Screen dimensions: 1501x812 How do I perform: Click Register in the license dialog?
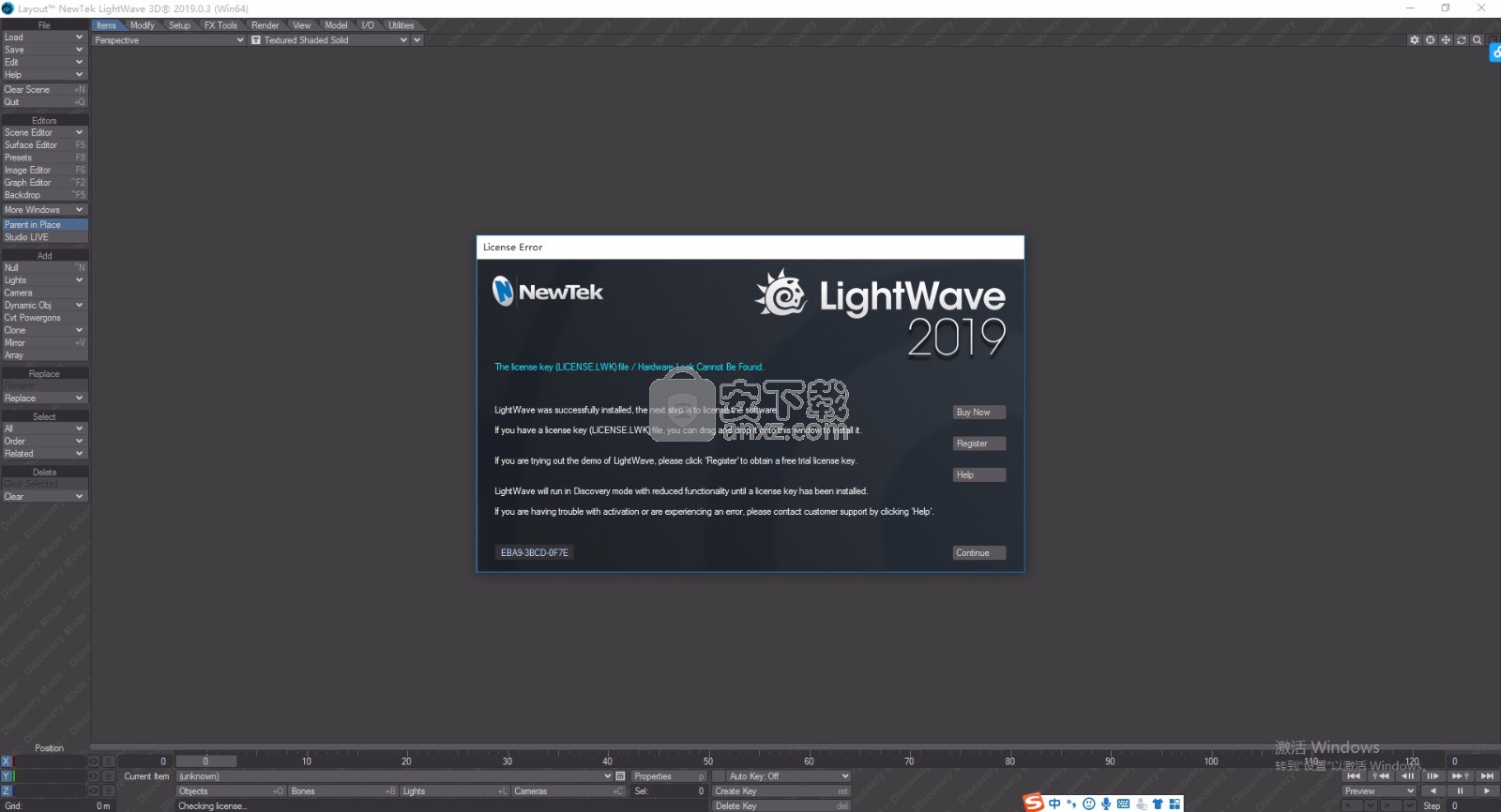[x=979, y=444]
